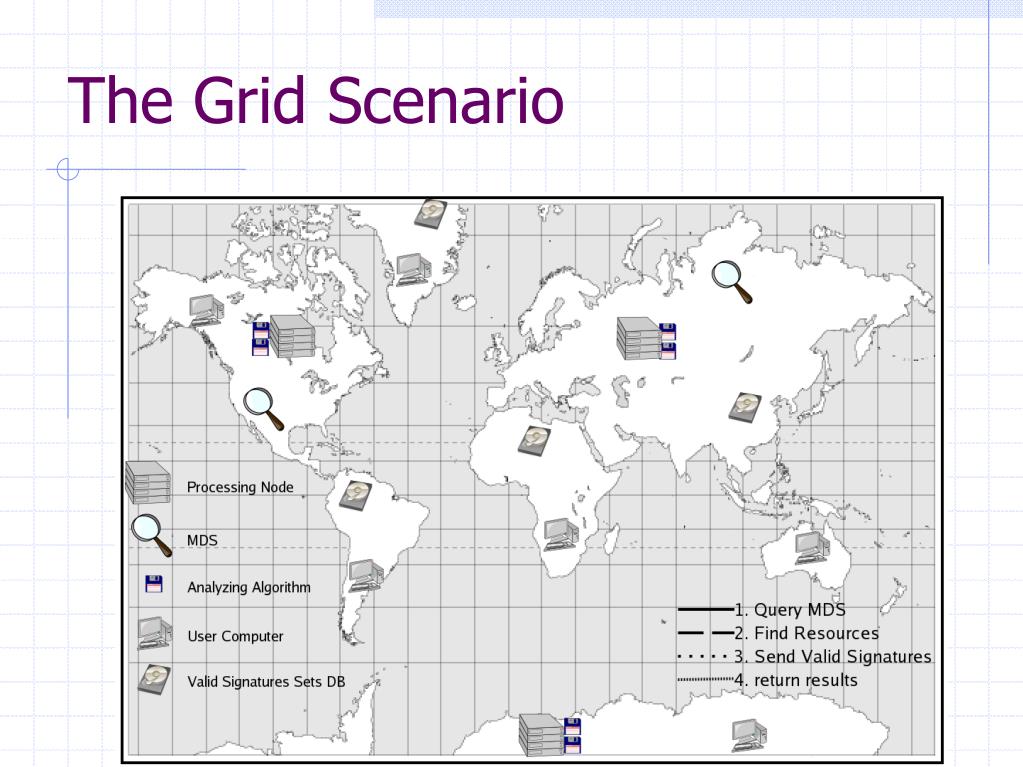Image resolution: width=1023 pixels, height=767 pixels.
Task: Click the MDS magnifying glass over Siberia
Action: (x=731, y=282)
